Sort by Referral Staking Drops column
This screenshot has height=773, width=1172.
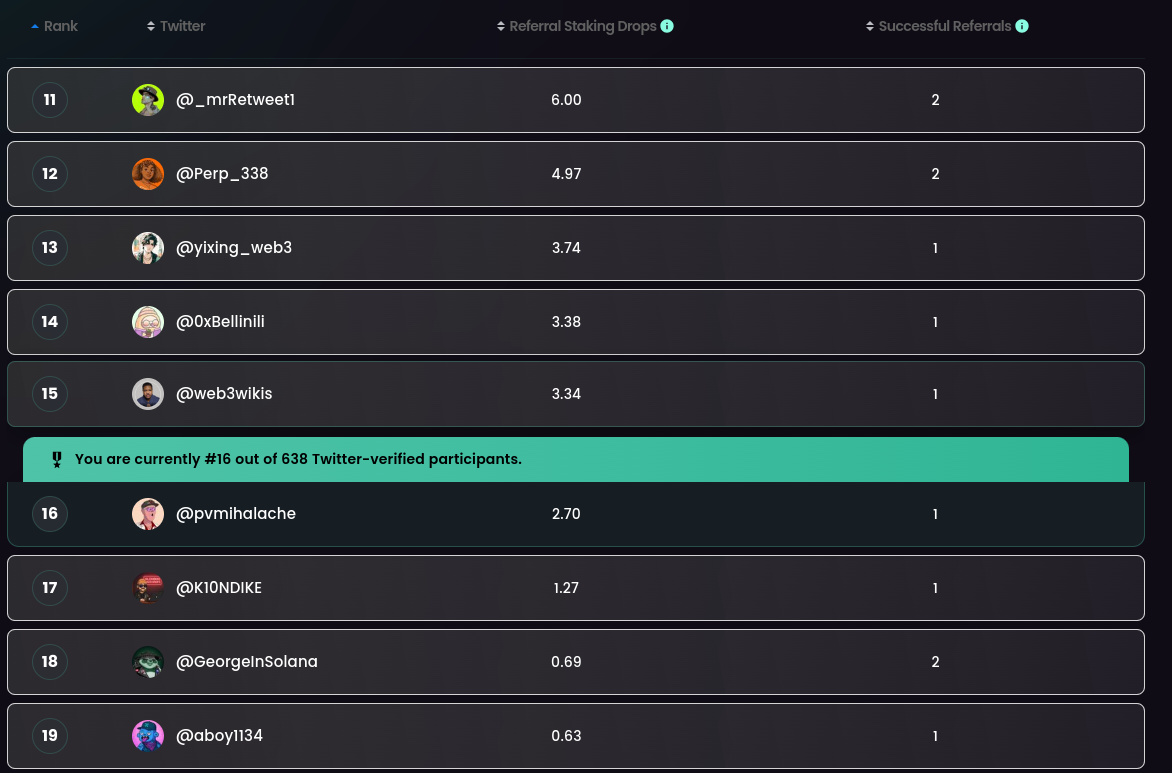[577, 26]
